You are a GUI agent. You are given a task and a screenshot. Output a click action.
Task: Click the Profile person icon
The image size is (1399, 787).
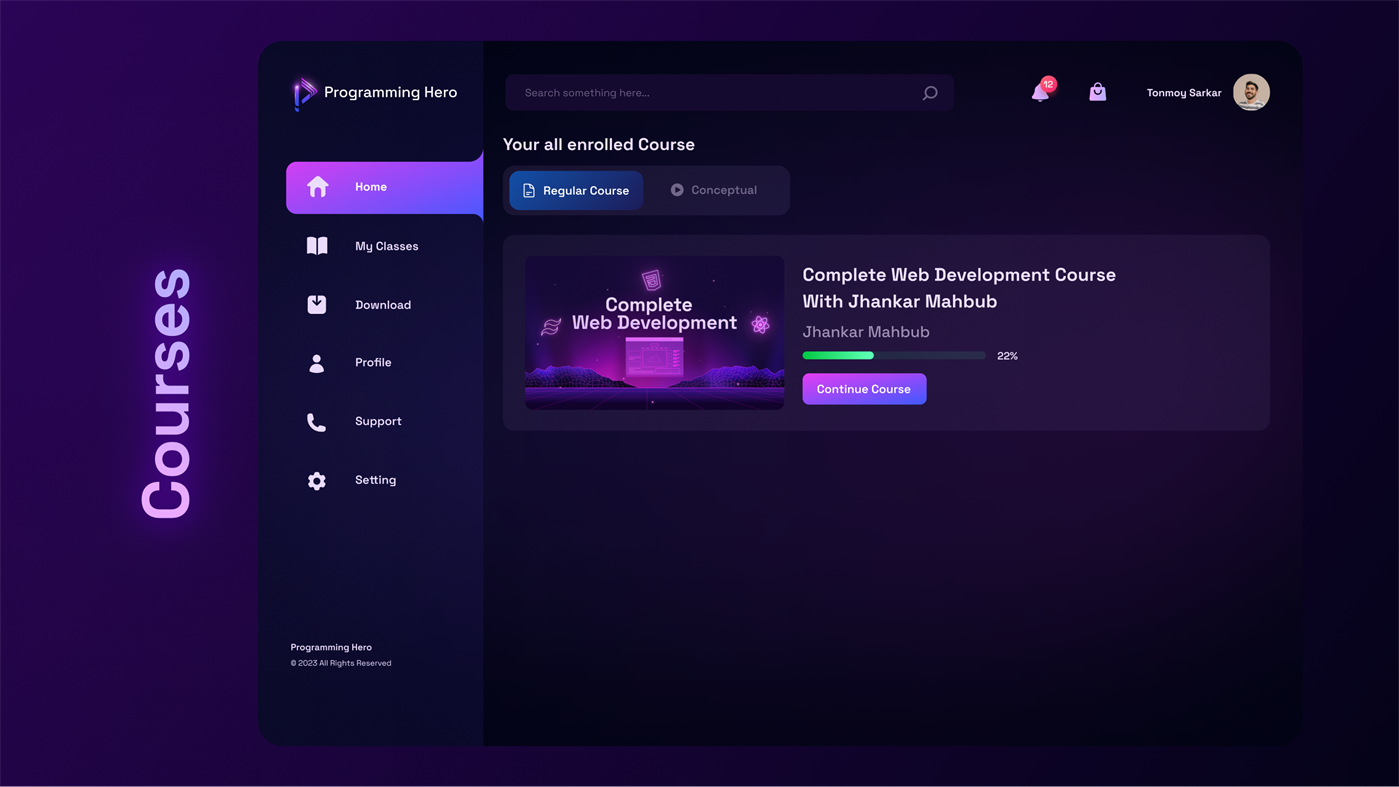[x=317, y=363]
